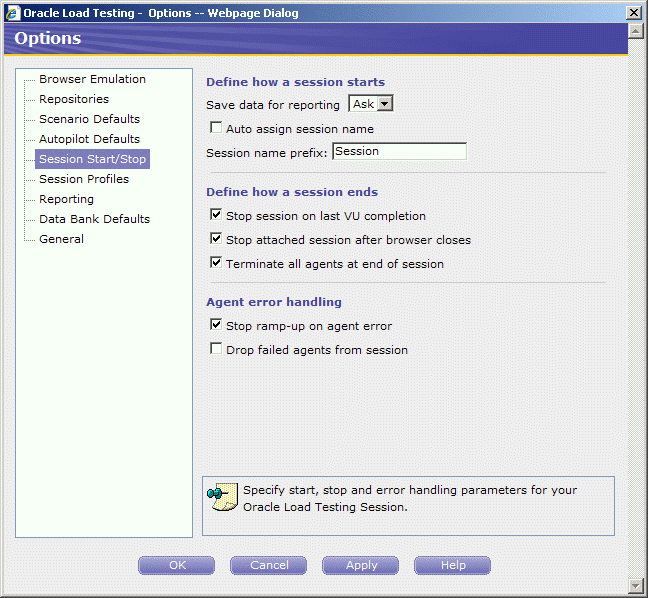Select the Reporting category

(66, 199)
